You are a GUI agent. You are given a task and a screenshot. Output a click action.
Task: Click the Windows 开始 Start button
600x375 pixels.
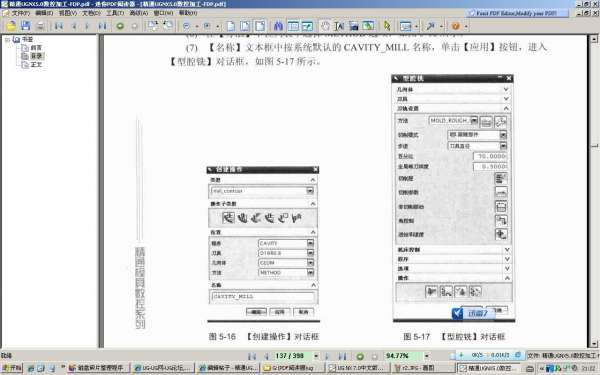pos(12,368)
